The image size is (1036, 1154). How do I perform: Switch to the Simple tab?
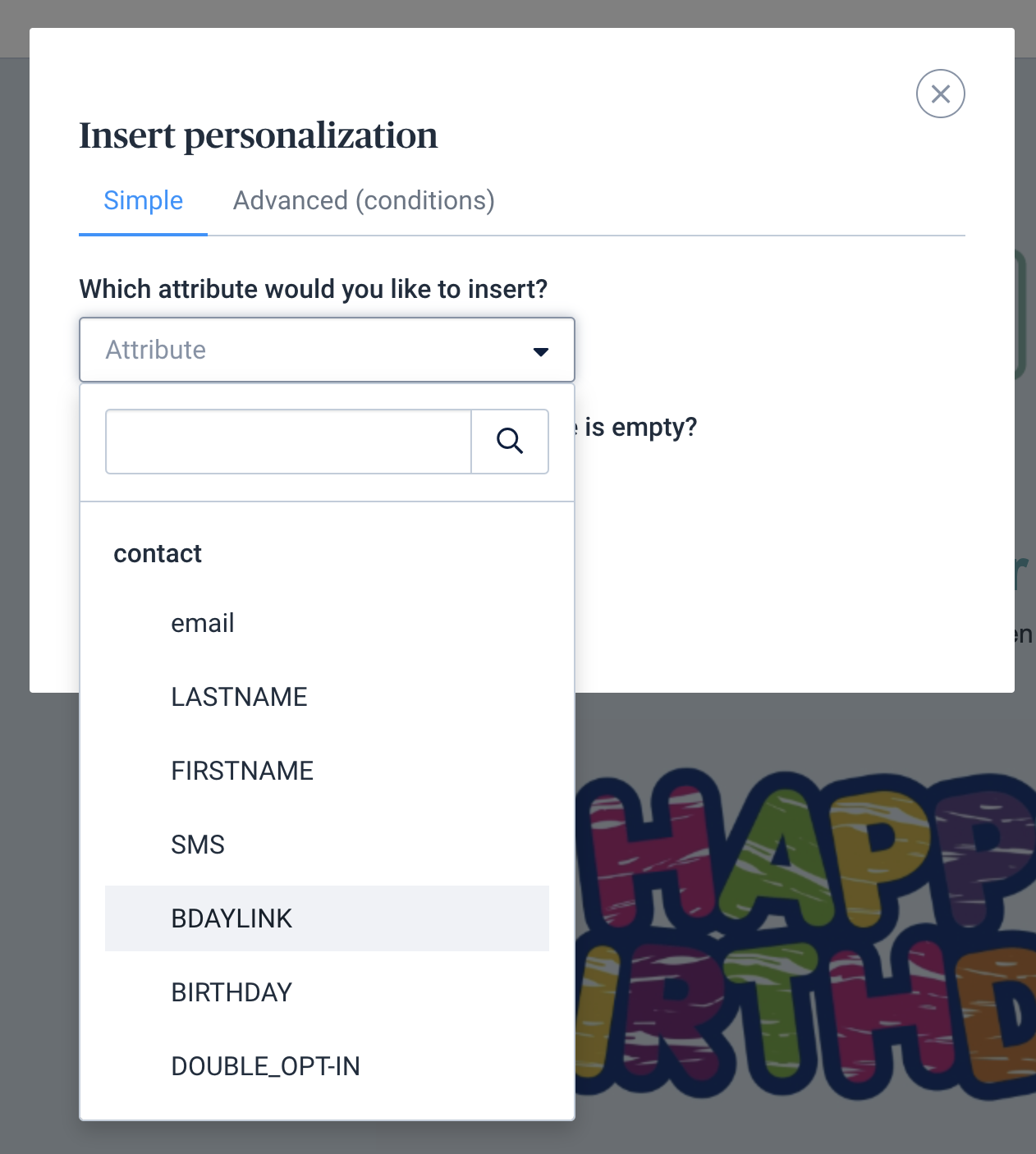click(143, 201)
